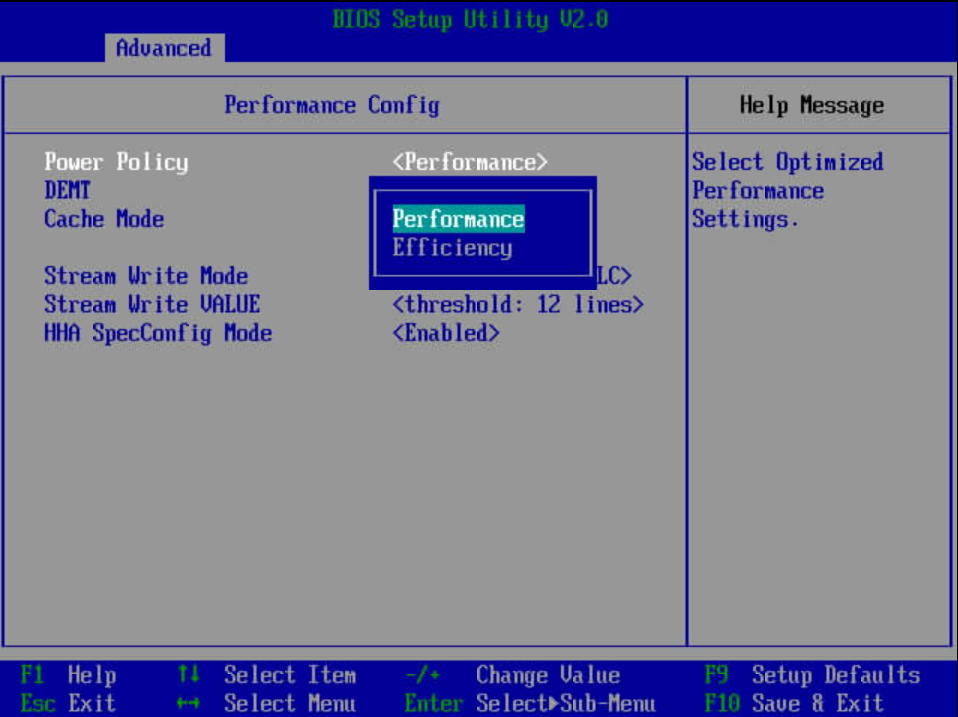
Task: Click Esc Exit in the footer
Action: tap(68, 703)
